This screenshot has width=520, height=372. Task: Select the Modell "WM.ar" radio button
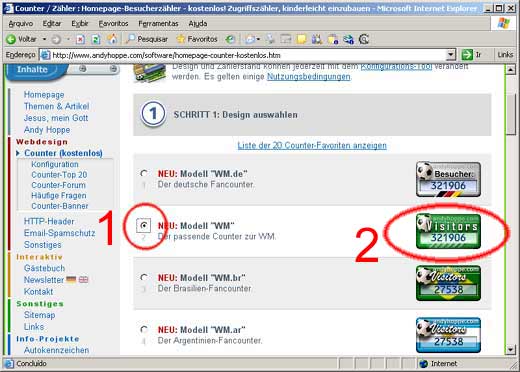(144, 330)
